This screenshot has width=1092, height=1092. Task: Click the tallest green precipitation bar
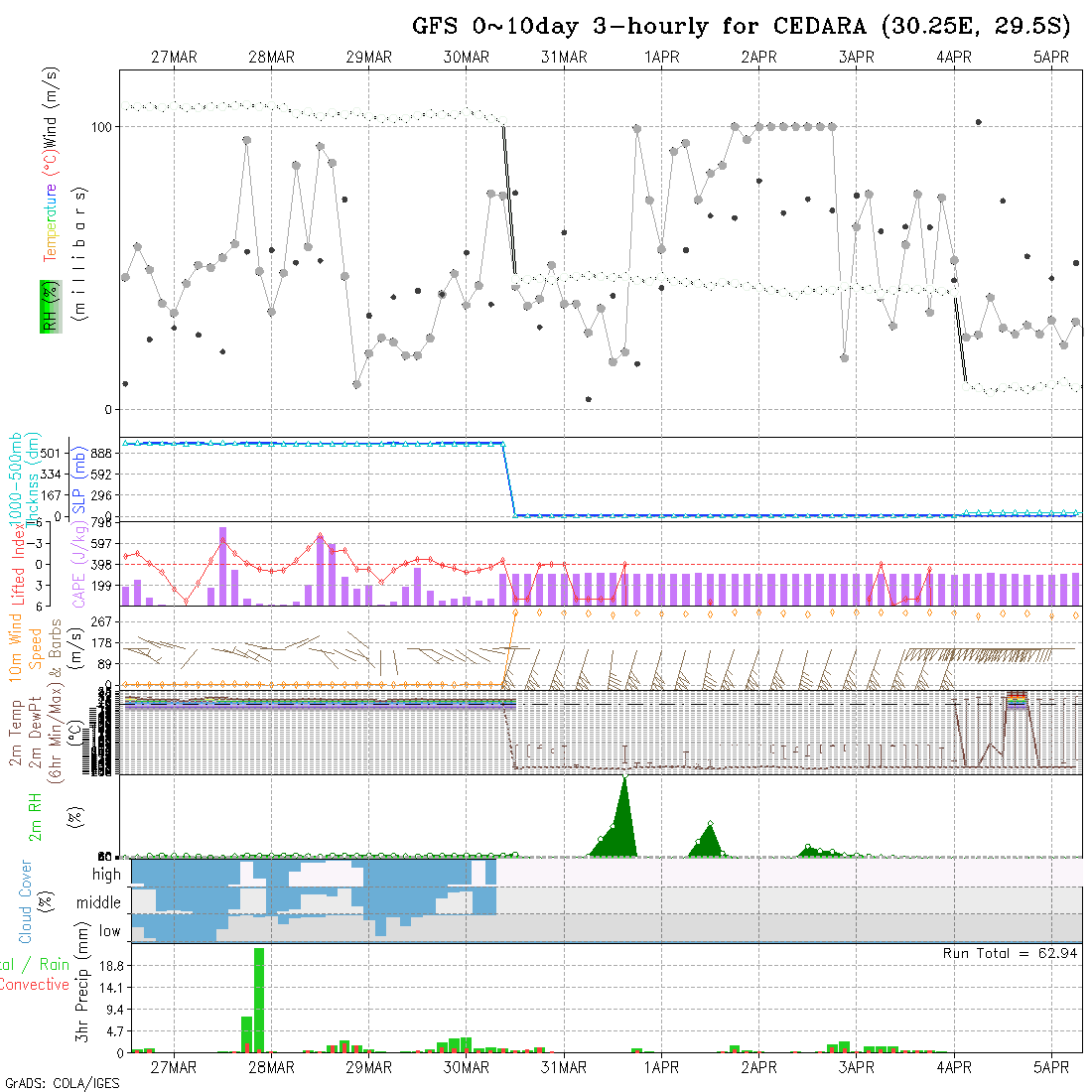click(259, 999)
